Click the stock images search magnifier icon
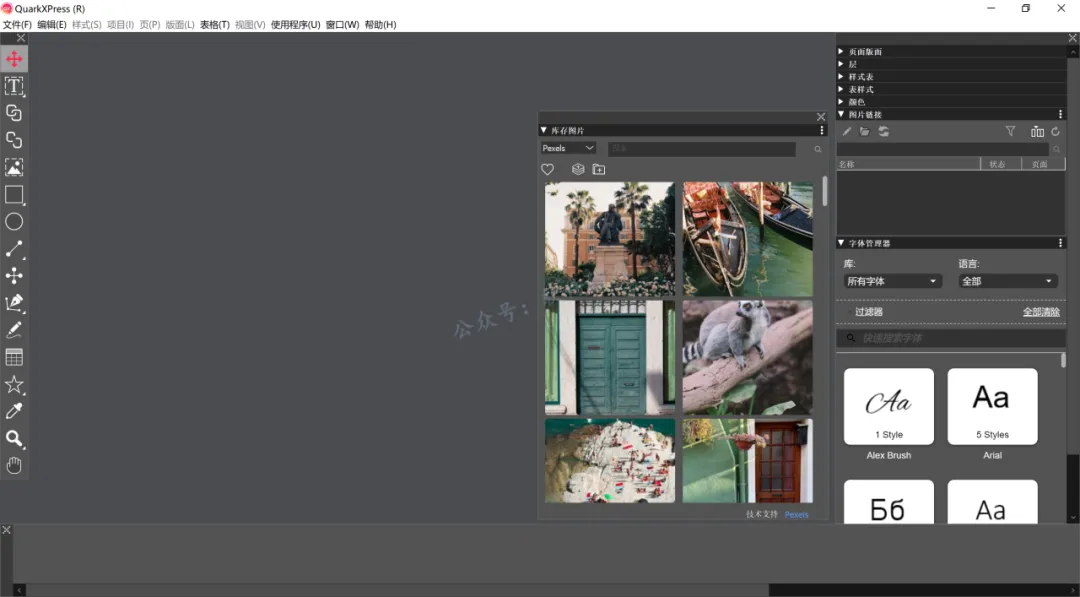 818,149
